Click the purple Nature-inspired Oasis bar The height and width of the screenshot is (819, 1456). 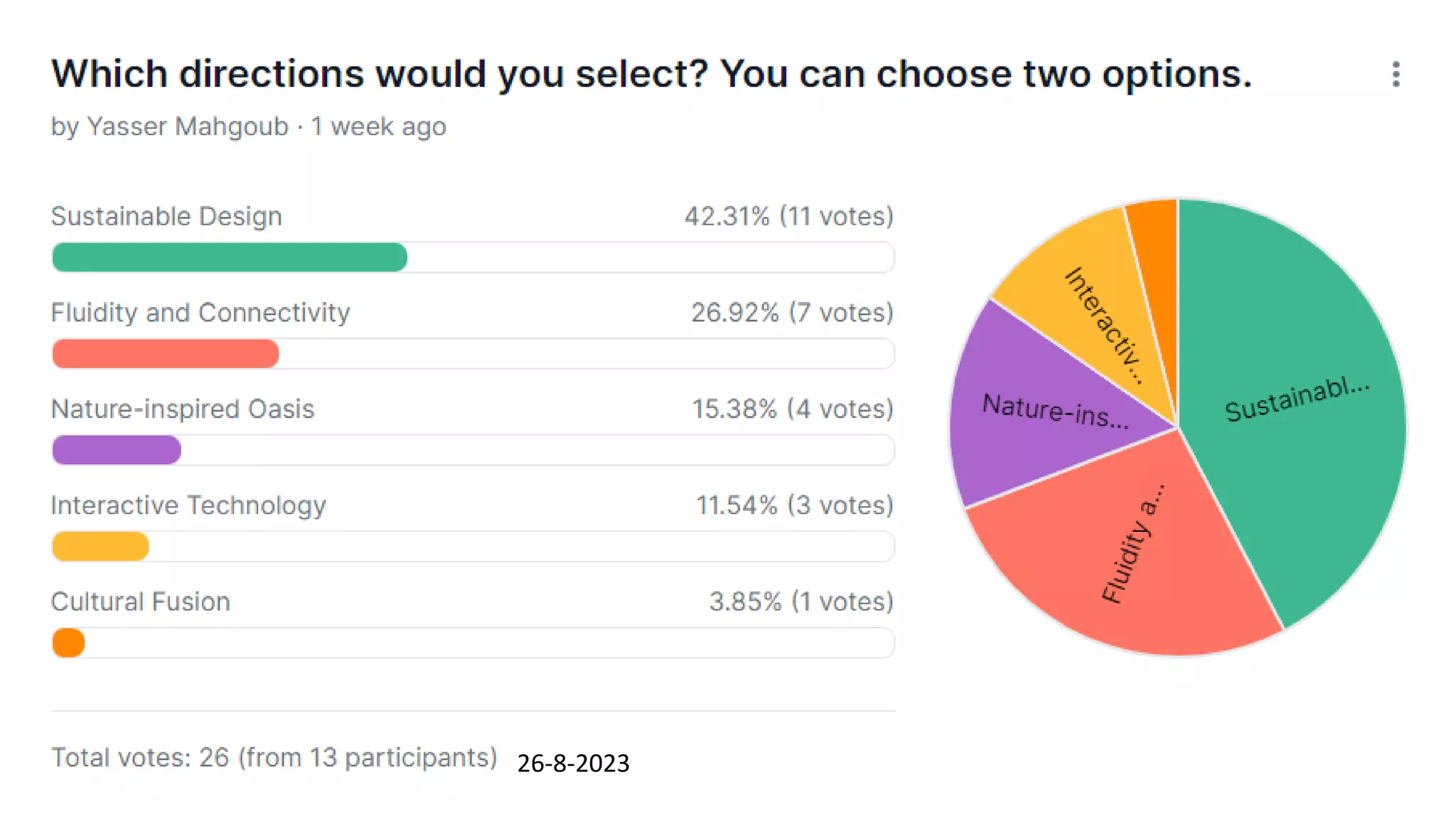[x=117, y=450]
